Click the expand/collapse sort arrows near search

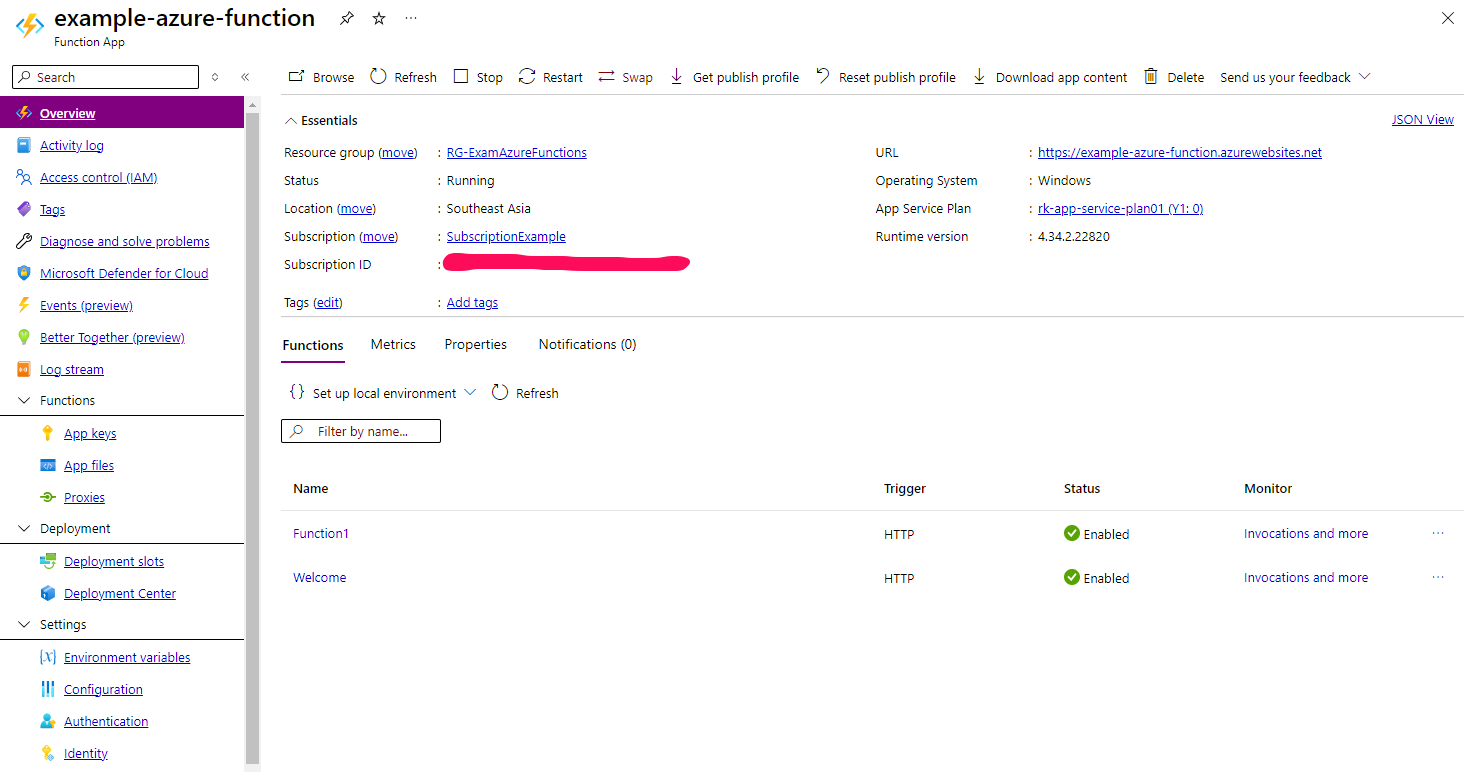tap(214, 77)
